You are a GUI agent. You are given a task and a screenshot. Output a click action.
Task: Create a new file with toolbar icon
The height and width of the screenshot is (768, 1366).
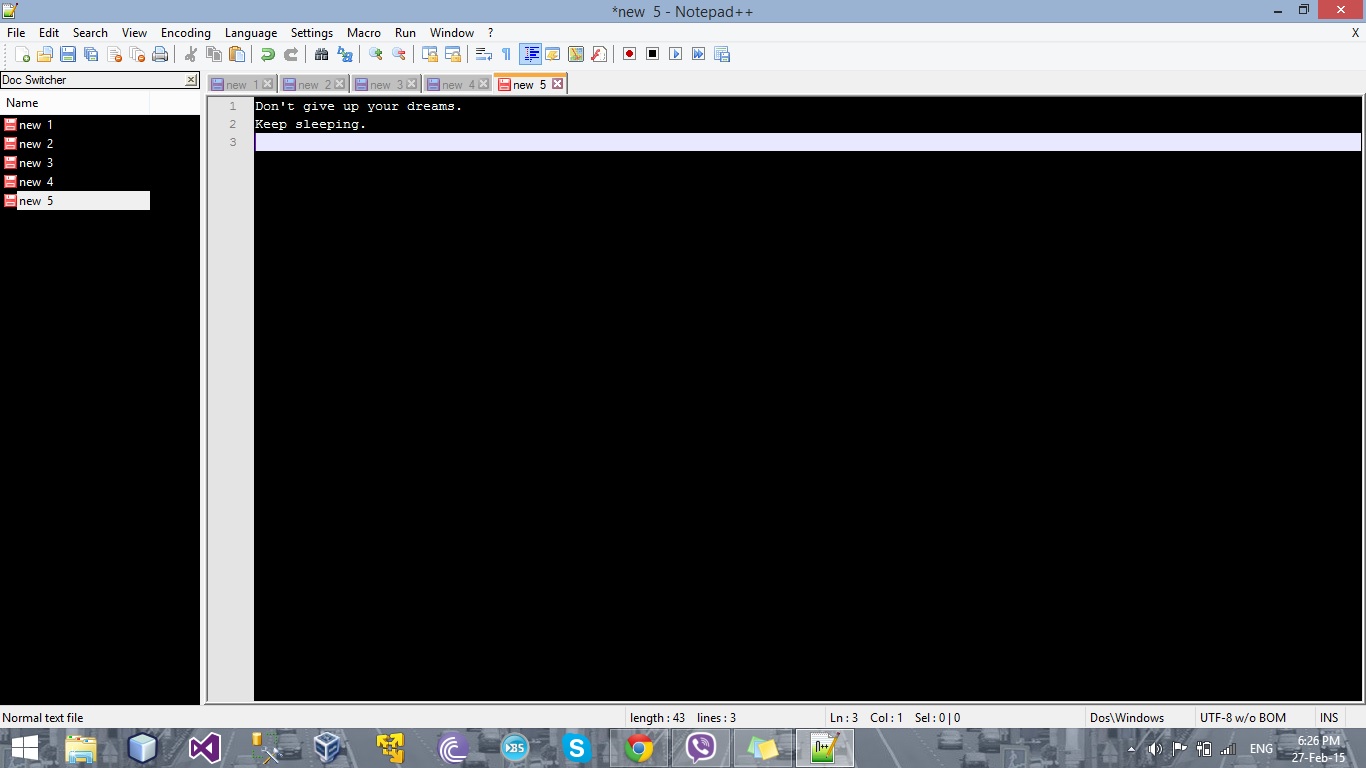click(x=21, y=54)
